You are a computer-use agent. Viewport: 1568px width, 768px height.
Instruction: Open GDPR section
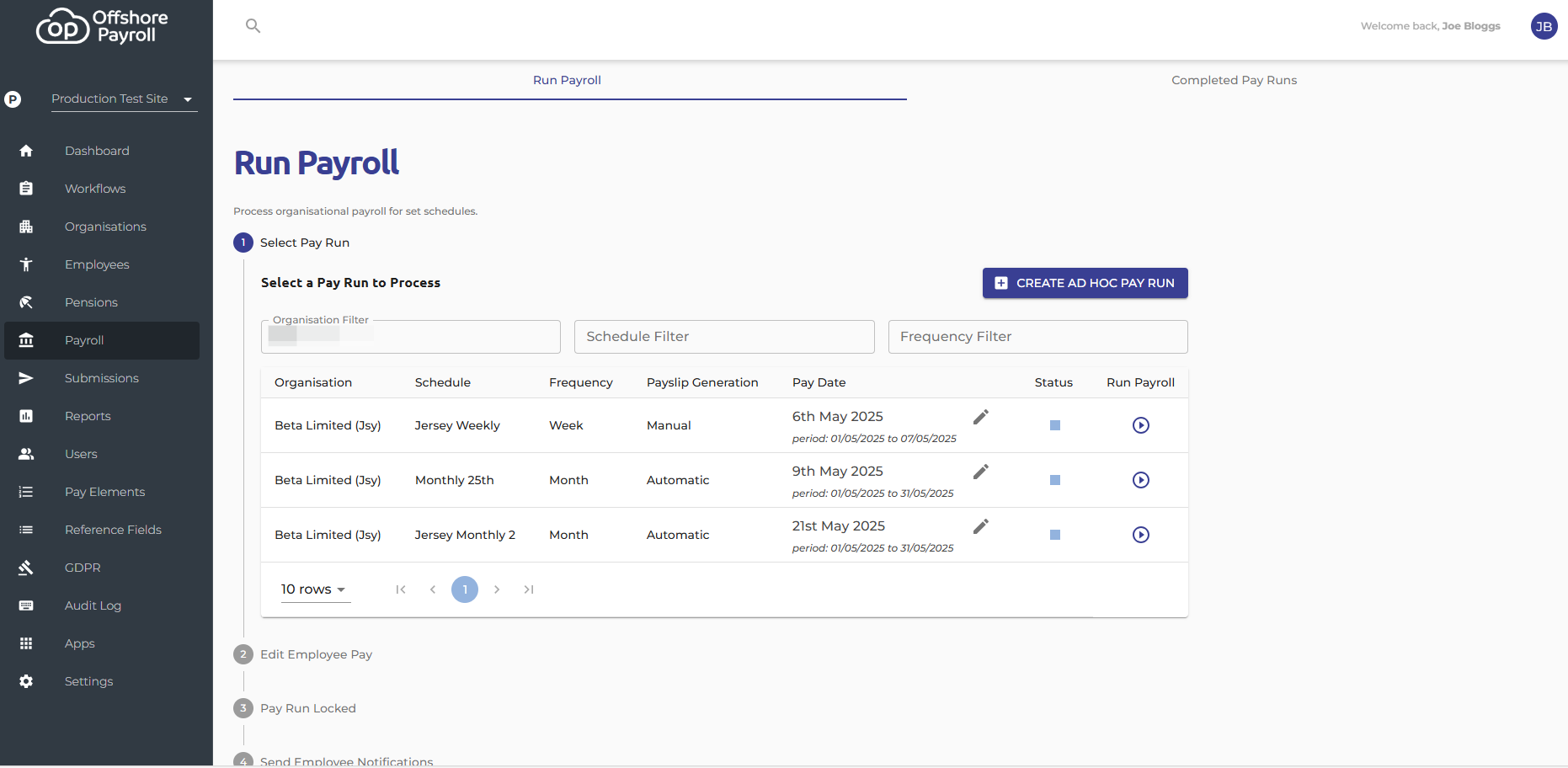[102, 568]
